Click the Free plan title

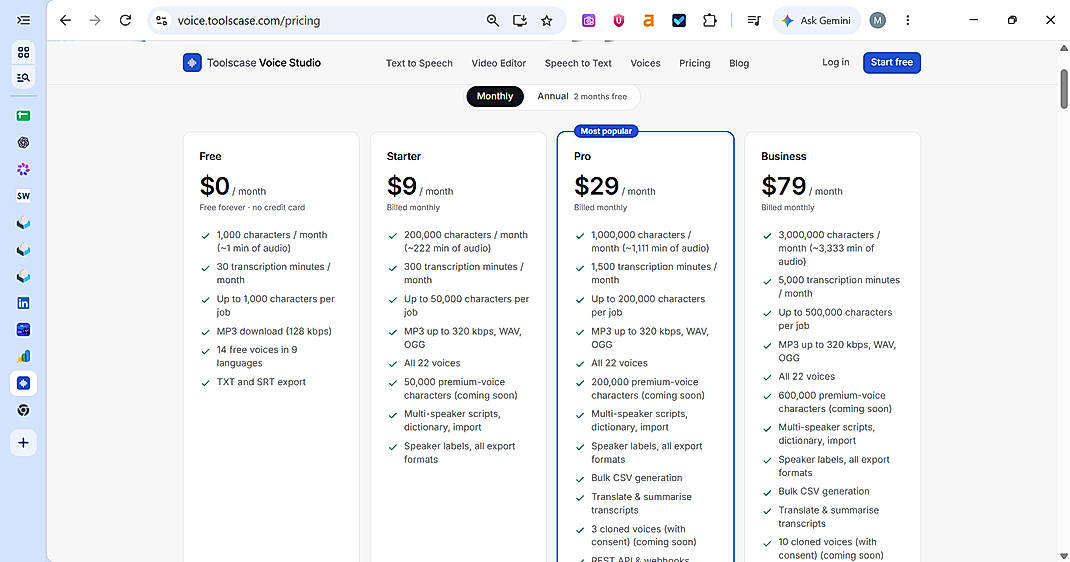[x=210, y=156]
